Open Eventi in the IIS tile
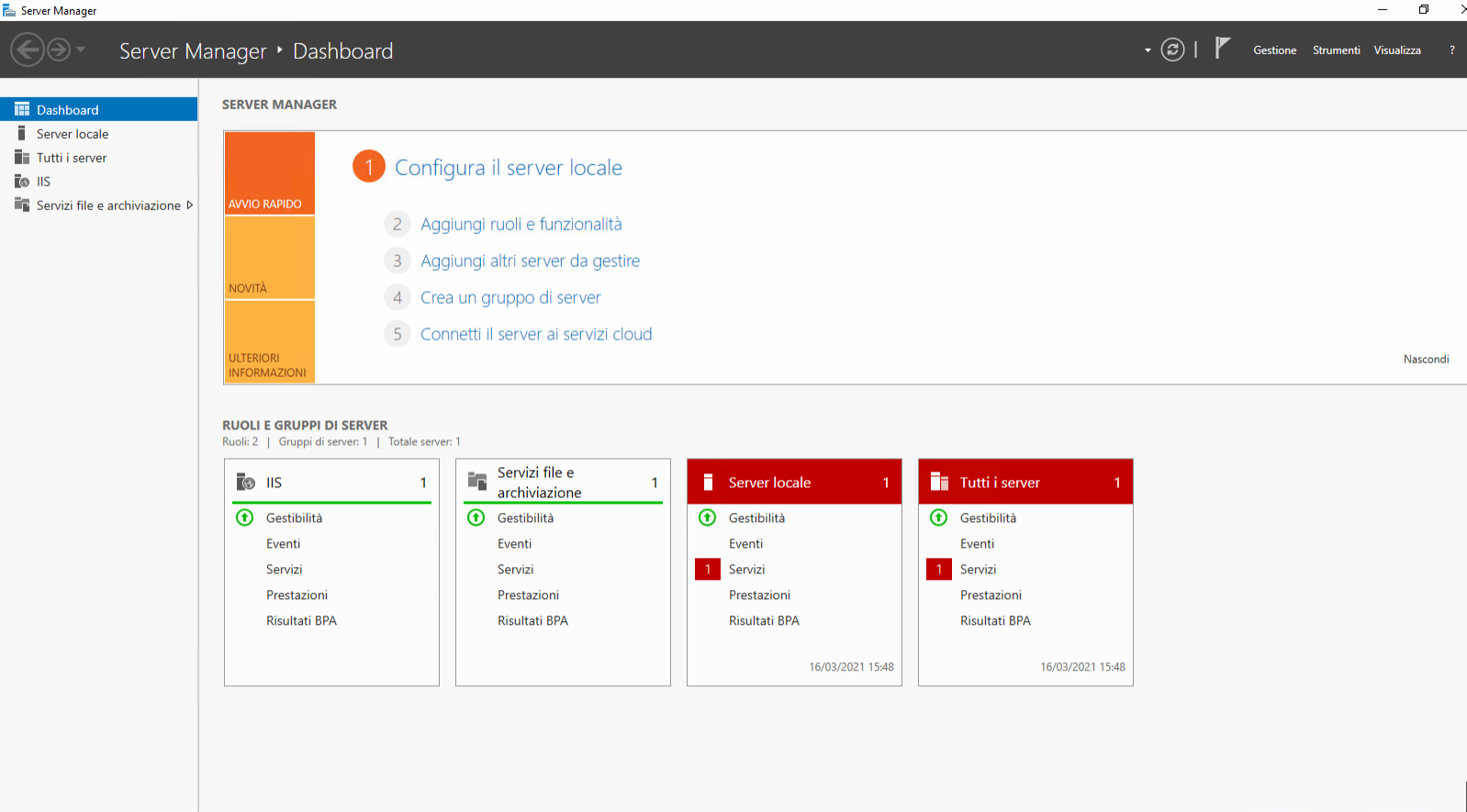Image resolution: width=1467 pixels, height=812 pixels. pyautogui.click(x=284, y=544)
